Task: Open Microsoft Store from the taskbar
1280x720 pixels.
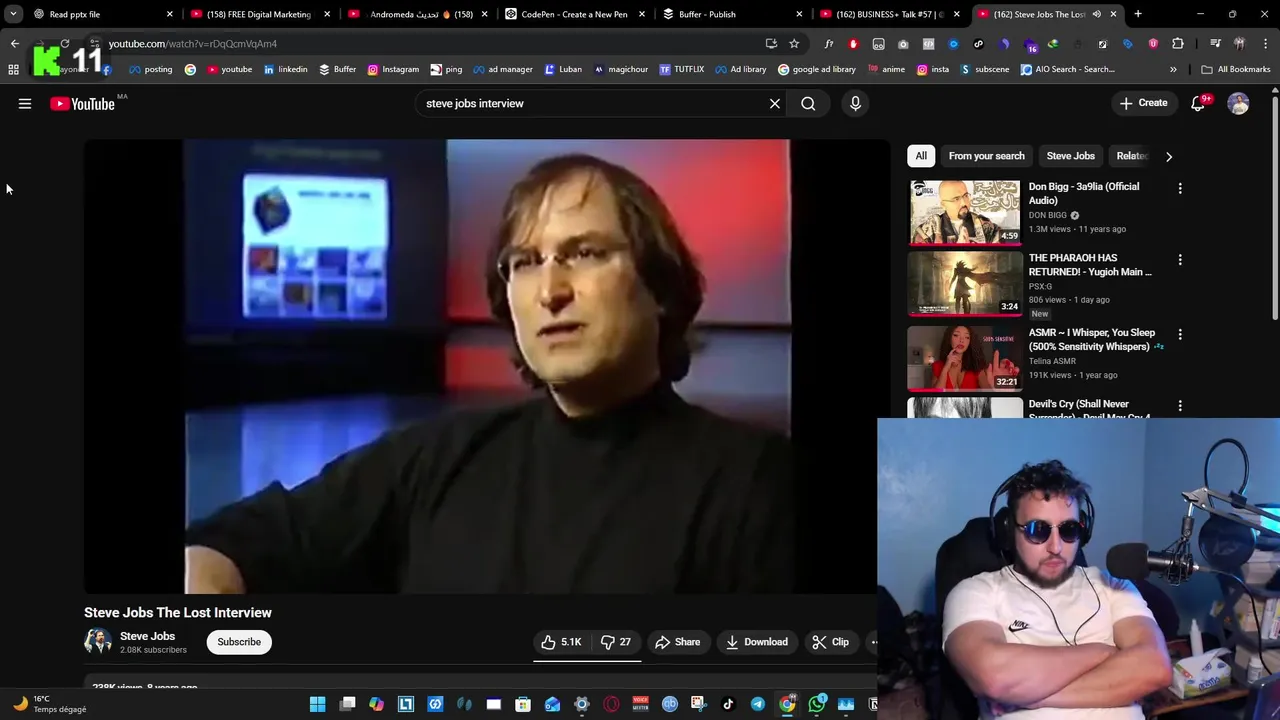Action: [x=523, y=704]
